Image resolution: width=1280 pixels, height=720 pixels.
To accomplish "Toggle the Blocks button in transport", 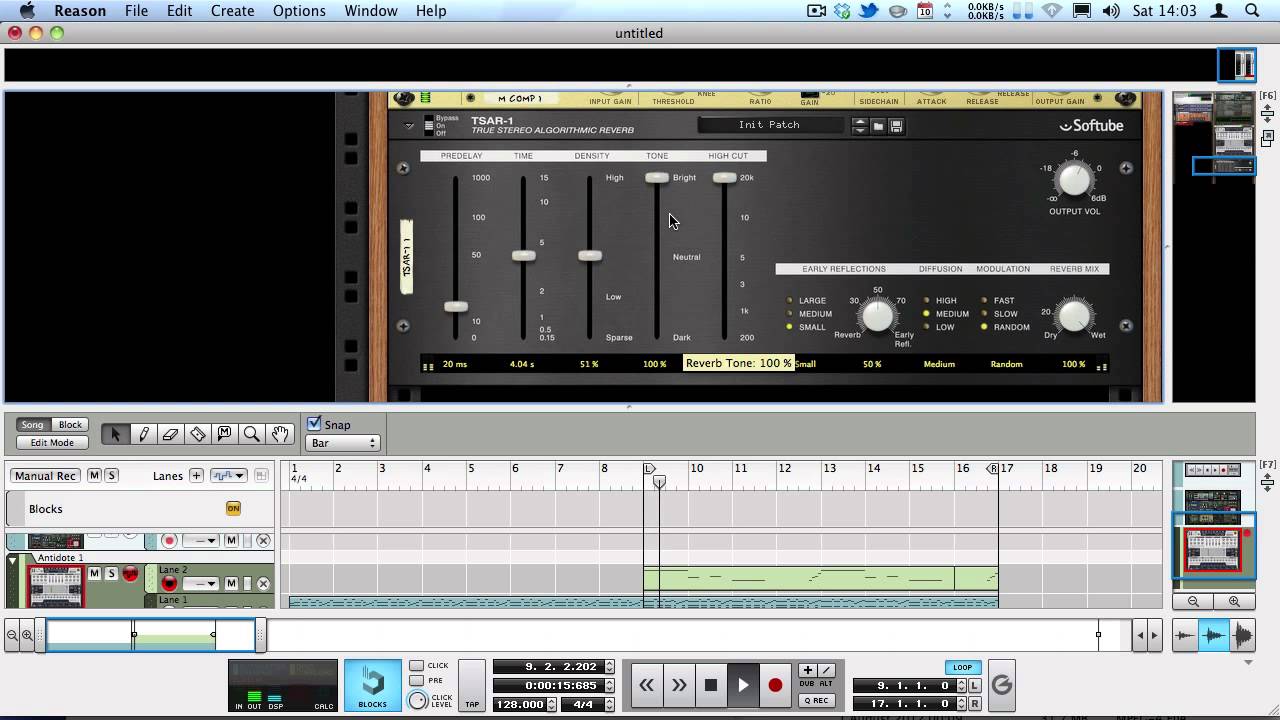I will coord(373,685).
